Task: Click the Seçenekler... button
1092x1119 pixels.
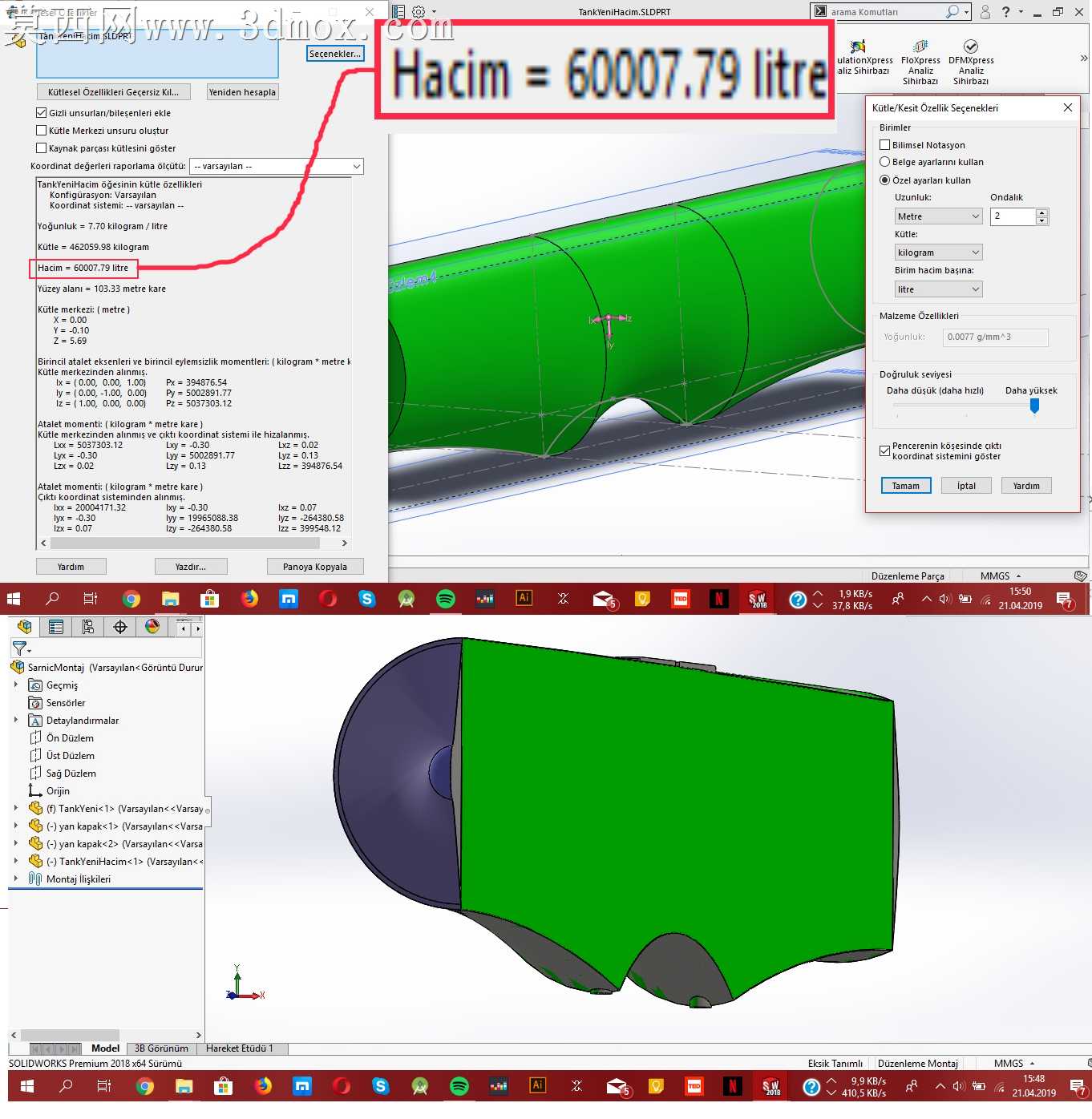Action: point(335,54)
